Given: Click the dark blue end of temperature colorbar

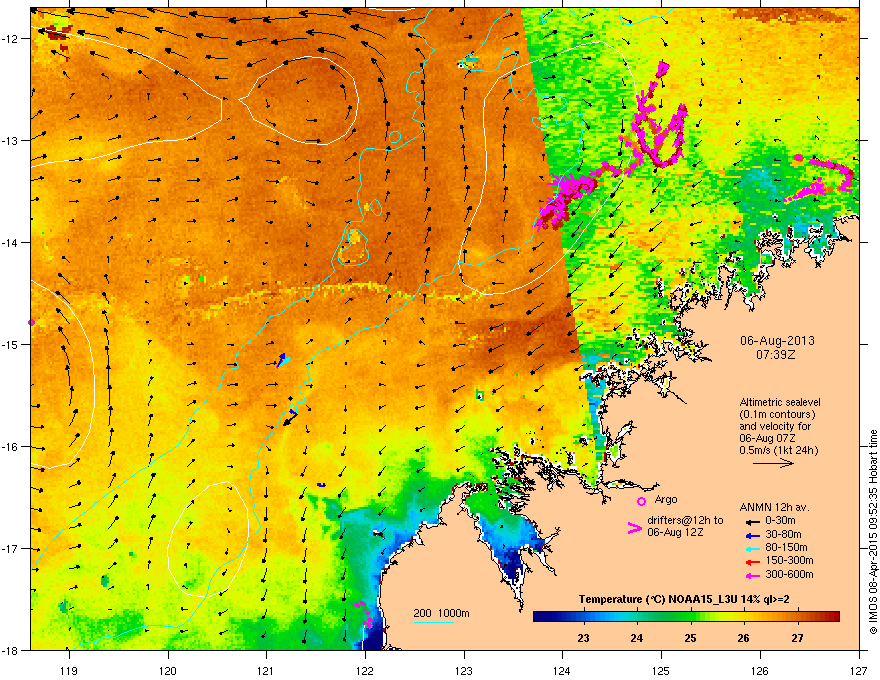Looking at the screenshot, I should (x=540, y=616).
